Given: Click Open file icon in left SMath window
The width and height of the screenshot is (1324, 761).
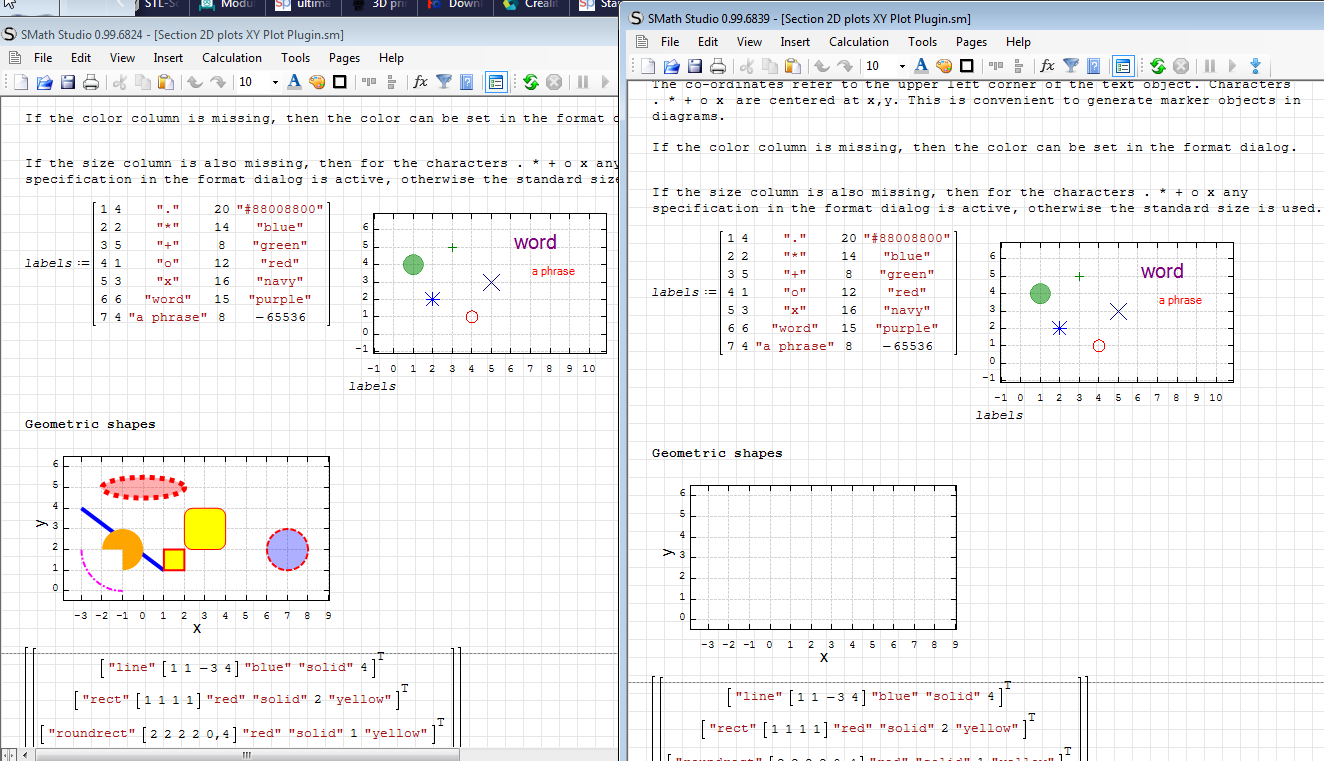Looking at the screenshot, I should click(x=45, y=82).
